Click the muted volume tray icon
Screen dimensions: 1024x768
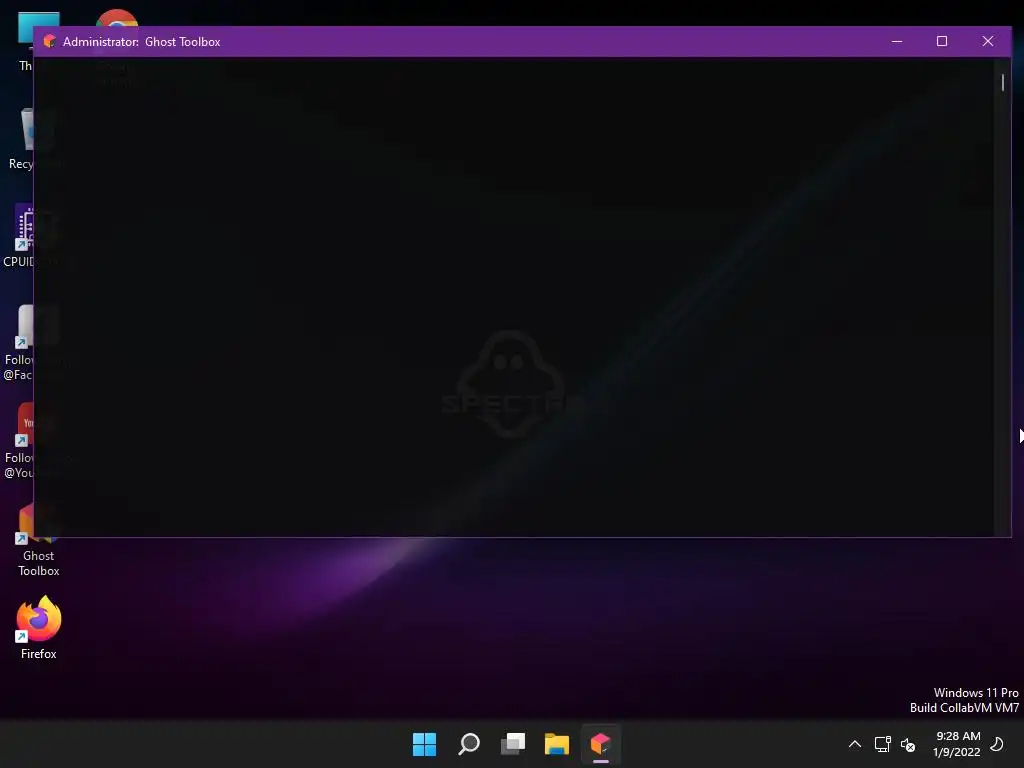[x=908, y=744]
